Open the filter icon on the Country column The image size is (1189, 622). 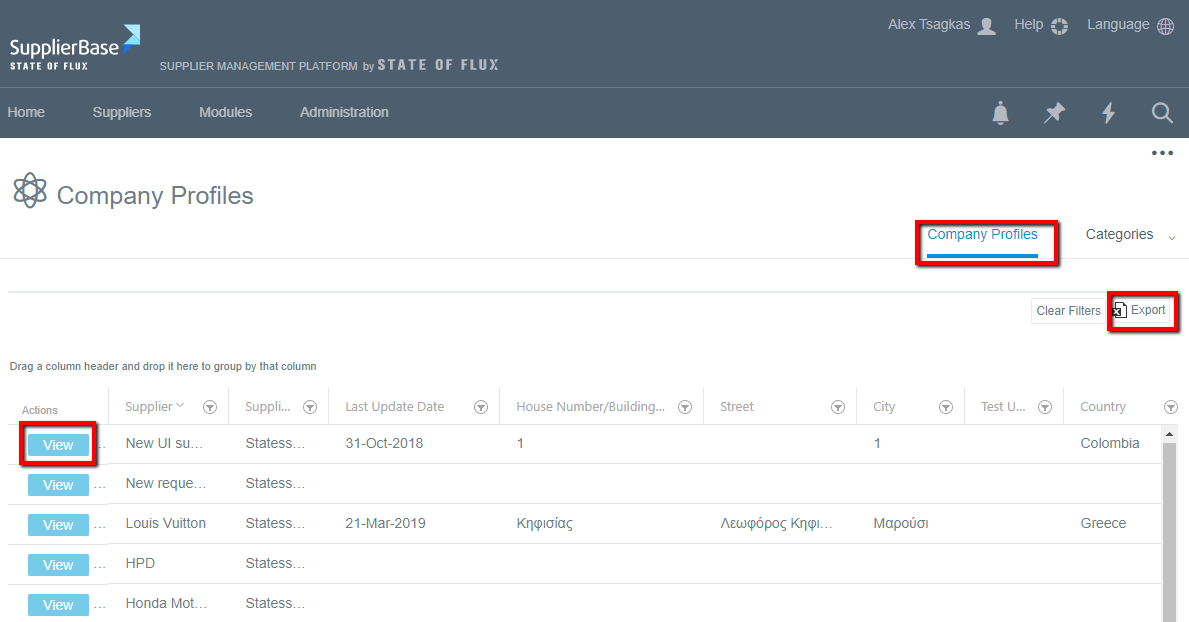1171,406
